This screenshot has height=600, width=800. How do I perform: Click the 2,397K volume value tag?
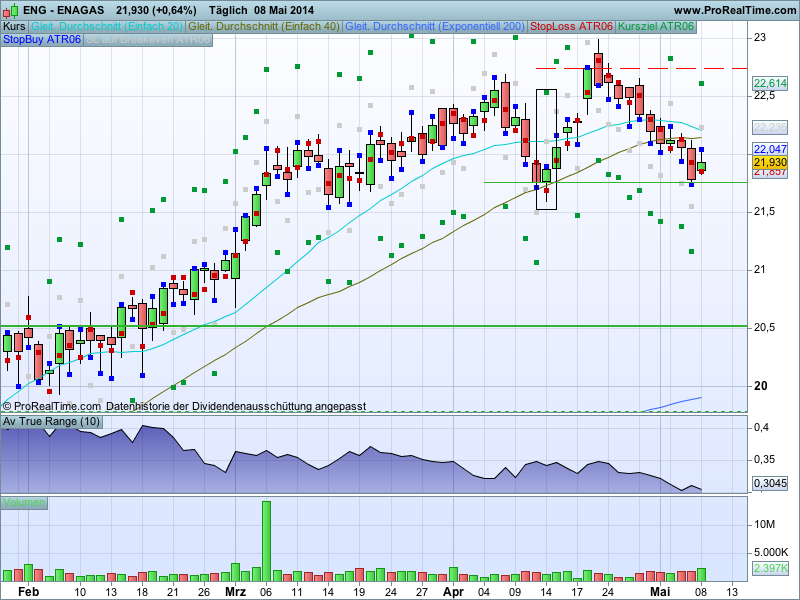(770, 568)
